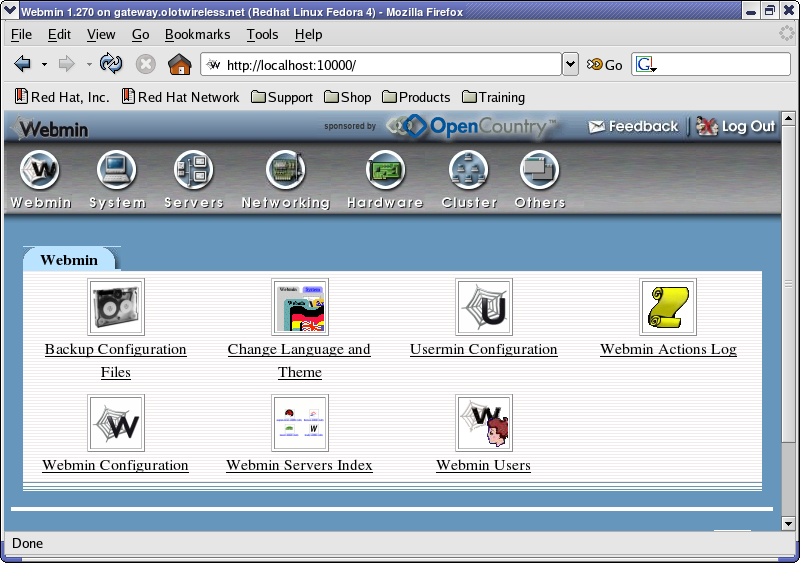Open the Shop bookmarks folder
Screen dimensions: 800x563
tap(348, 97)
